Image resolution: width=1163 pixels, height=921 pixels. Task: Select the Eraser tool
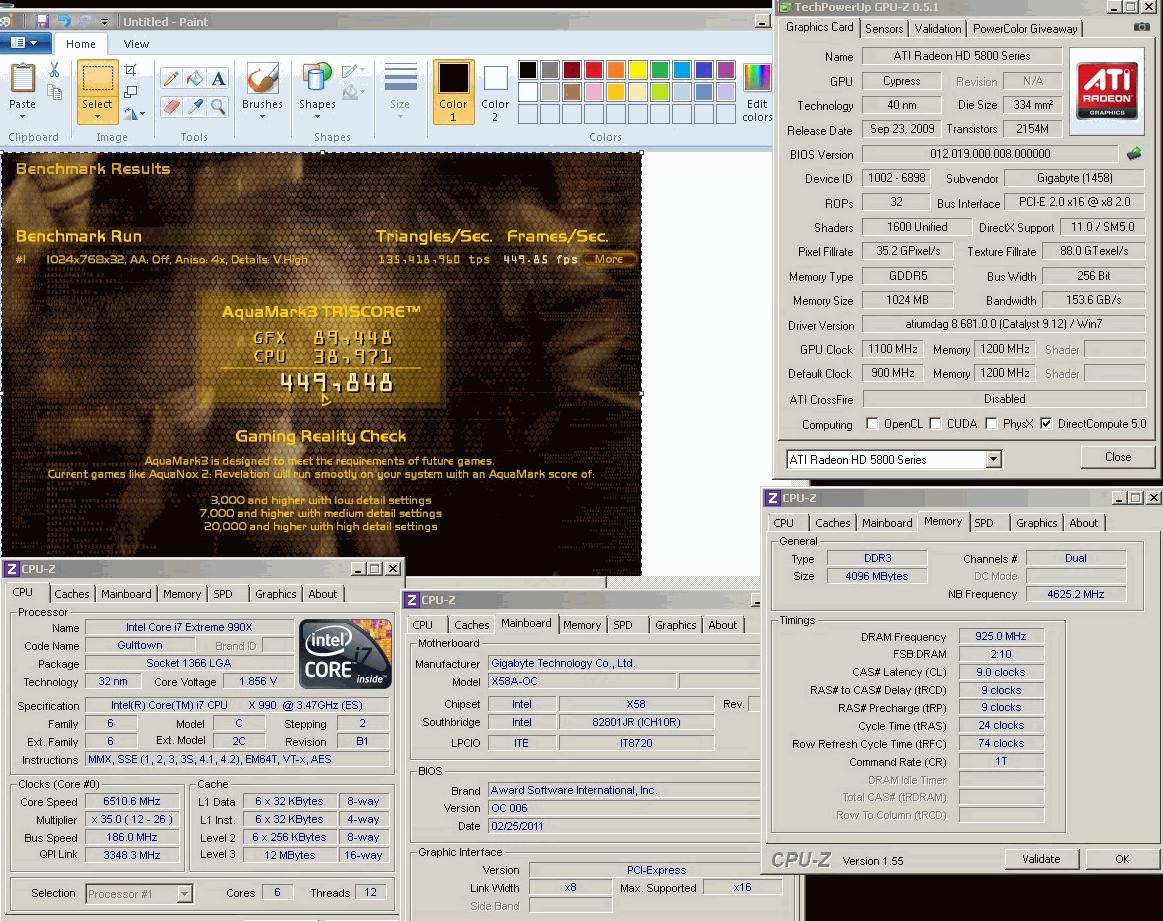pos(171,106)
